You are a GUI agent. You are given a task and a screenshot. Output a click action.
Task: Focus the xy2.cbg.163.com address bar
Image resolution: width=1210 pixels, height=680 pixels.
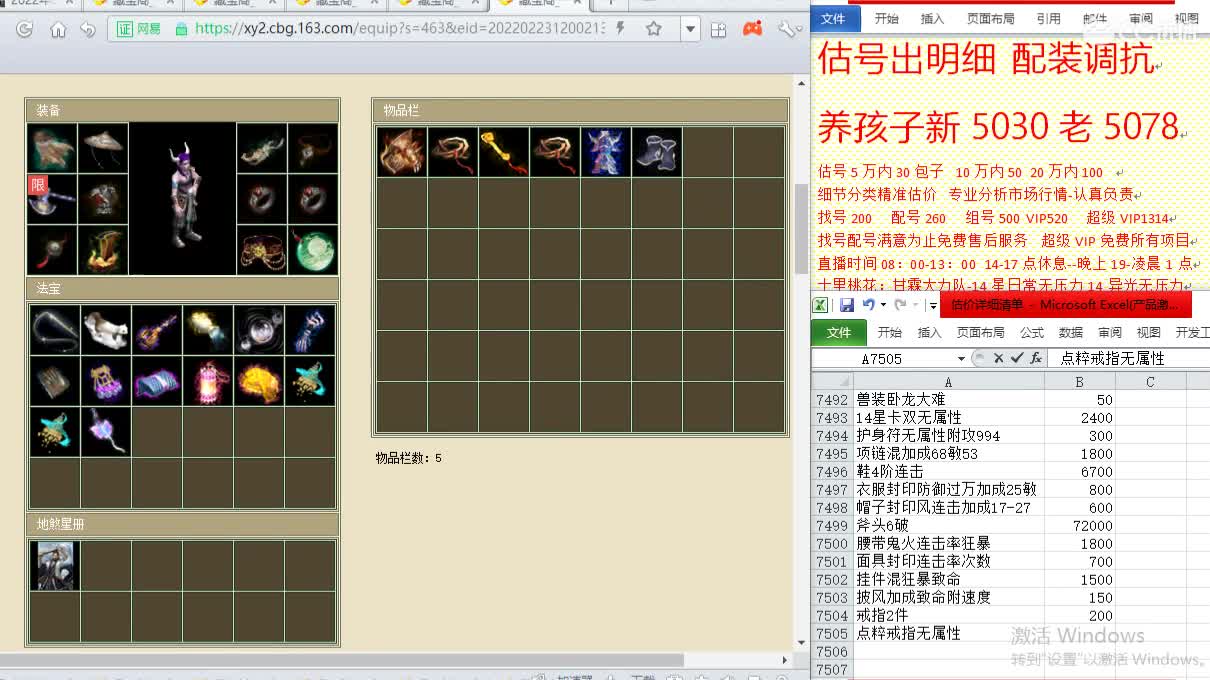(x=400, y=29)
